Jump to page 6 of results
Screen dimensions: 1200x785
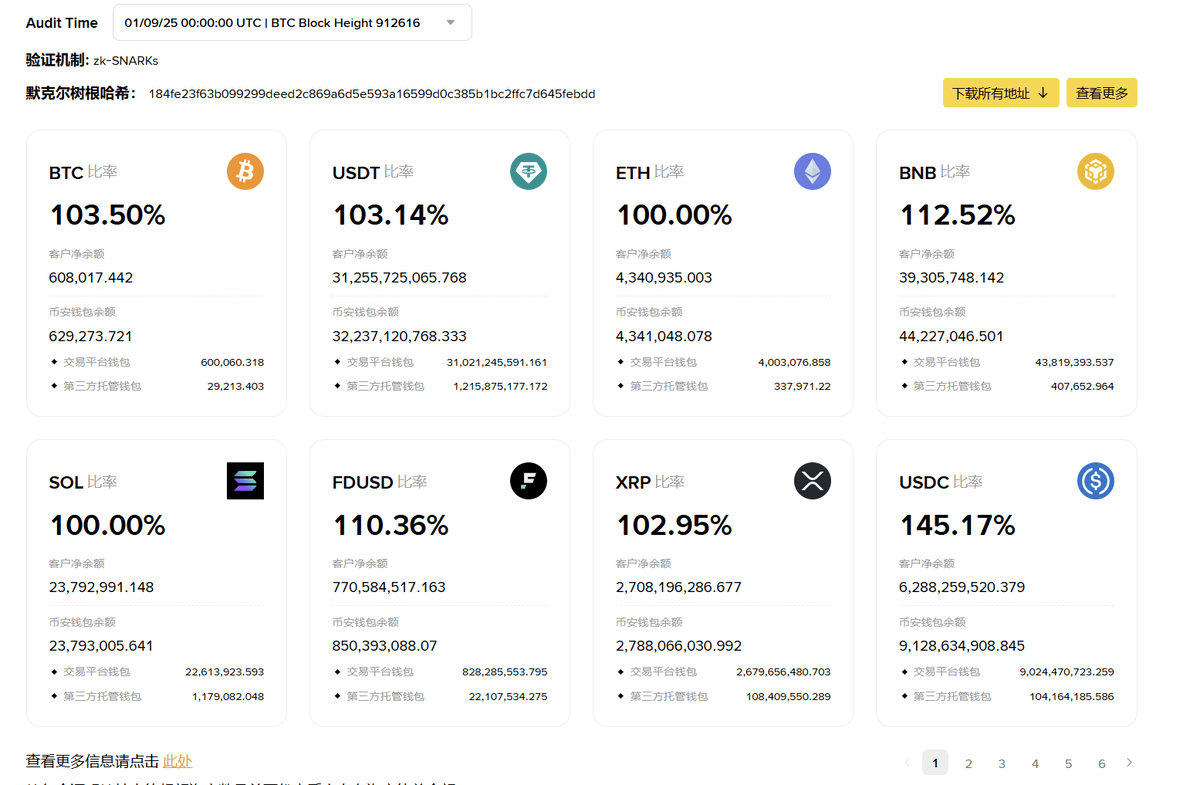pos(1101,764)
